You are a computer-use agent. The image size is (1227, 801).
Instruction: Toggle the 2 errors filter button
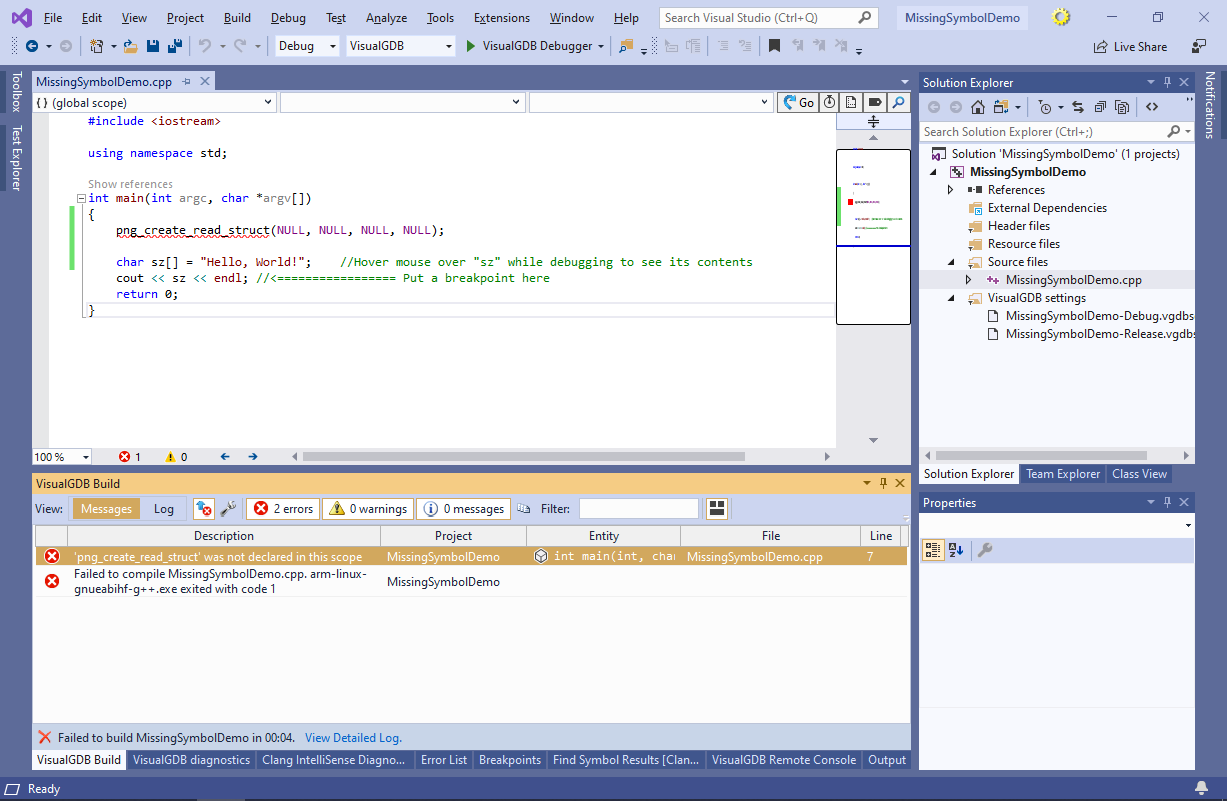point(283,508)
